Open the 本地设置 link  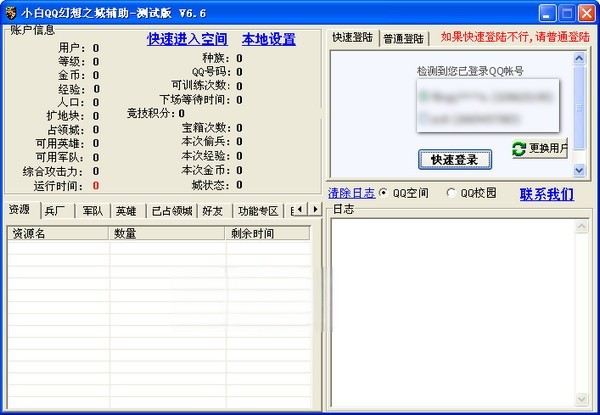click(x=269, y=39)
